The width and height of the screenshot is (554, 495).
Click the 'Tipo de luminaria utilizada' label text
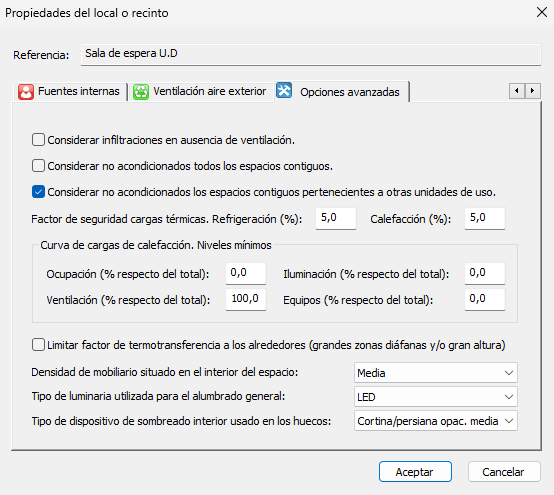pyautogui.click(x=158, y=396)
